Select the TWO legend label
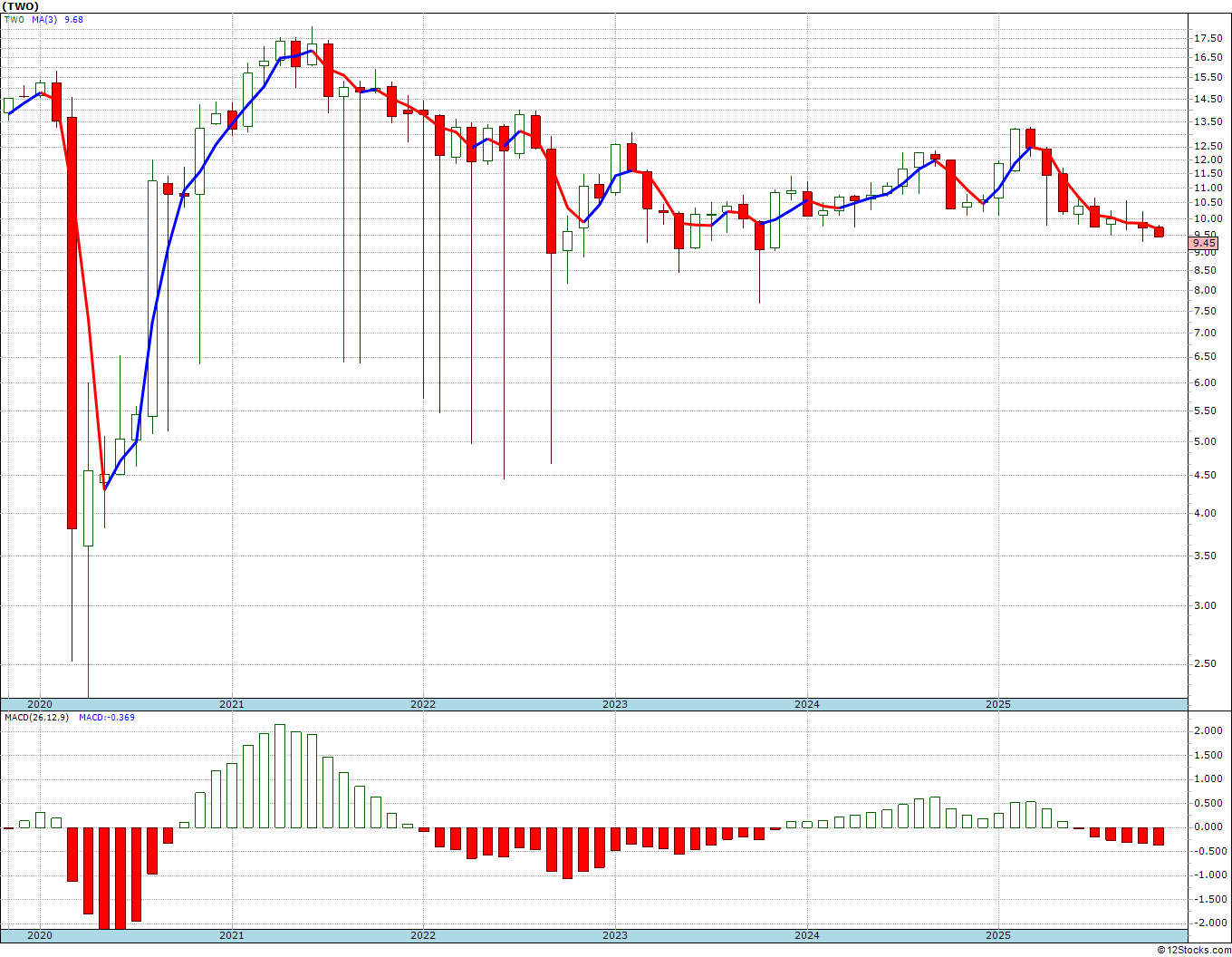 click(x=14, y=19)
